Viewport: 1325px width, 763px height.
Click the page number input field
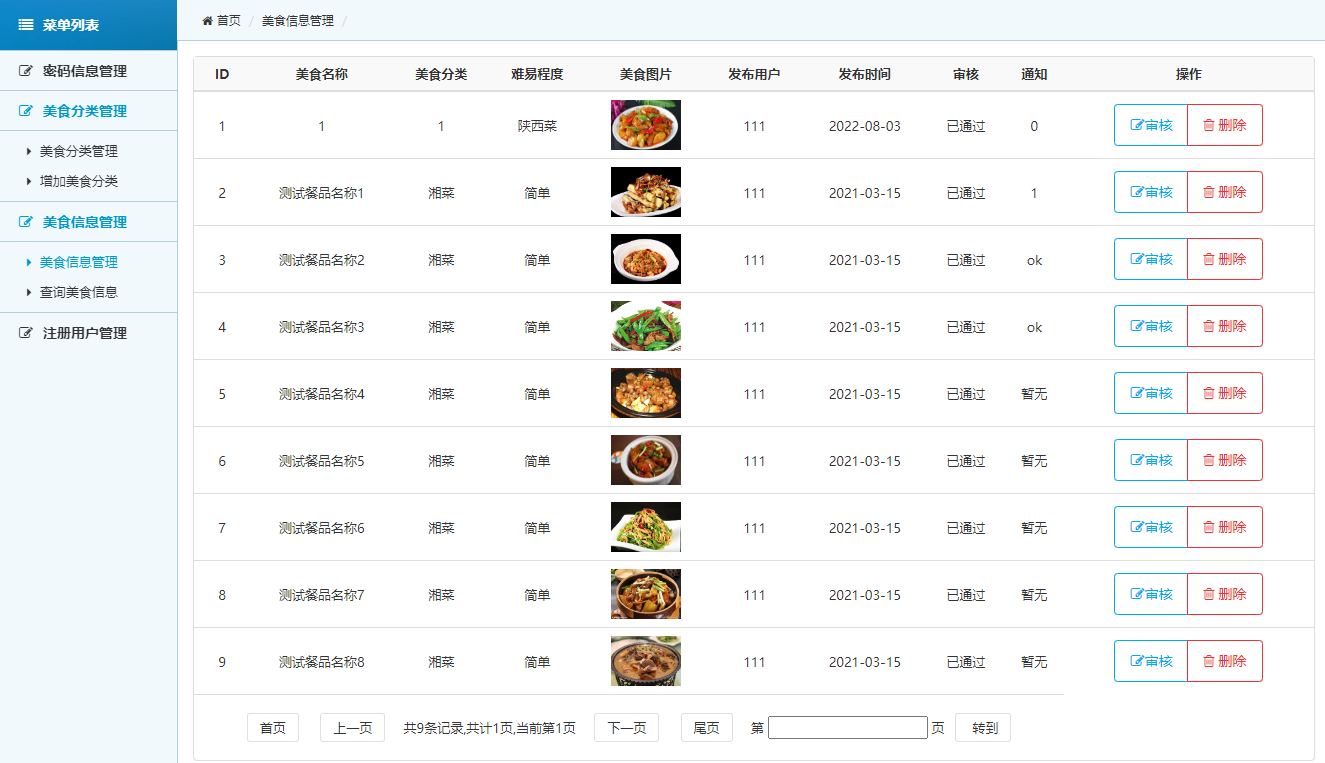847,727
